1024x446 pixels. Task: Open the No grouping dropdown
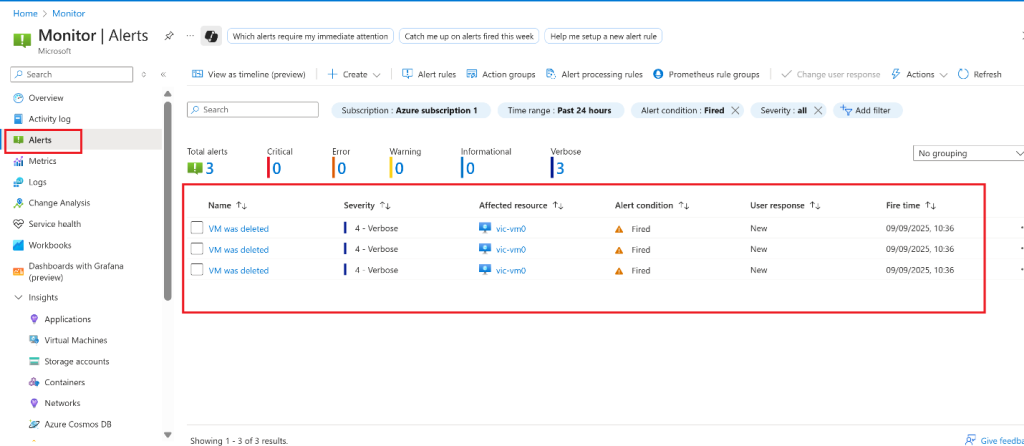pyautogui.click(x=968, y=153)
